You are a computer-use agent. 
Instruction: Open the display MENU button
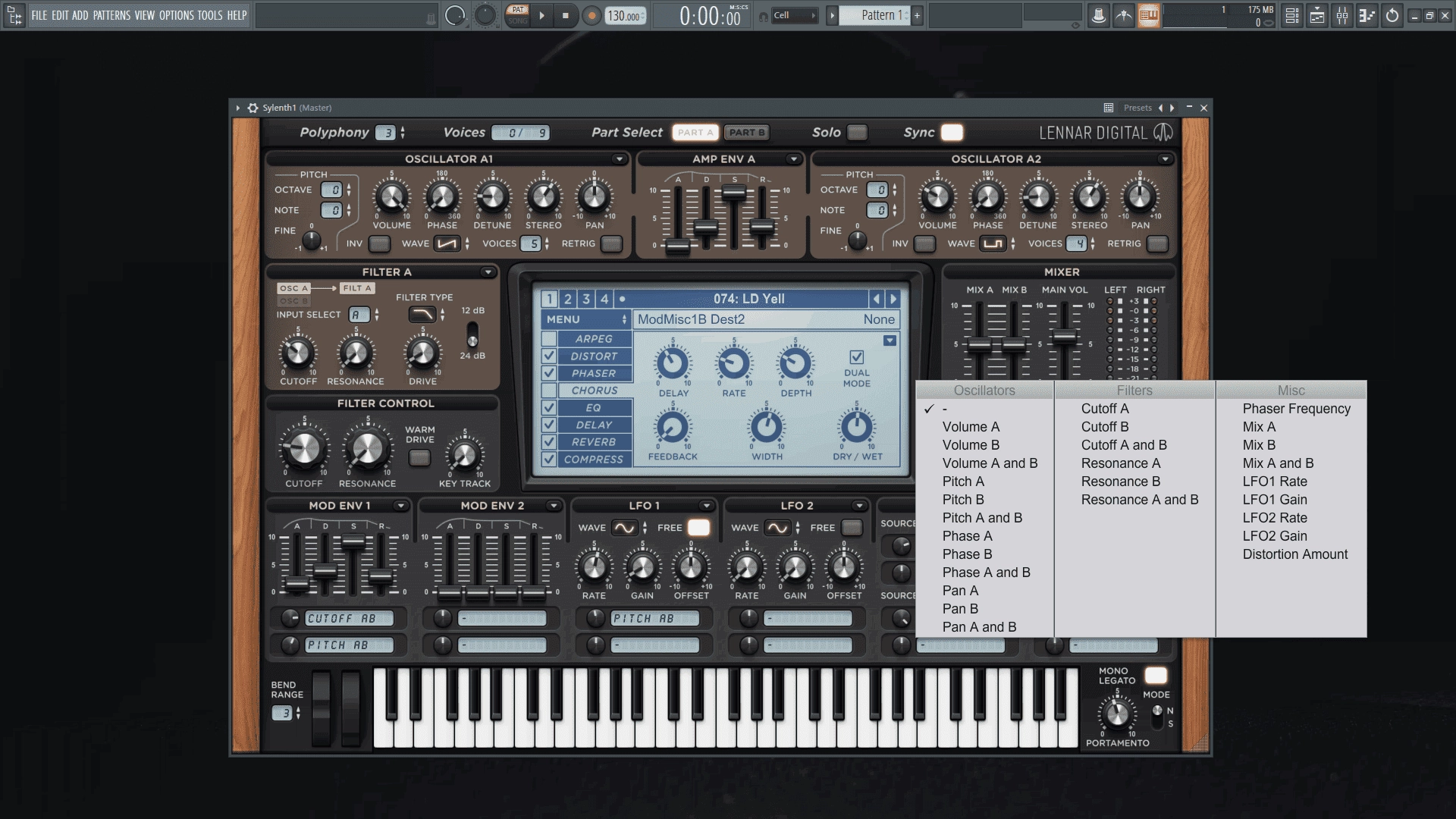[x=586, y=319]
